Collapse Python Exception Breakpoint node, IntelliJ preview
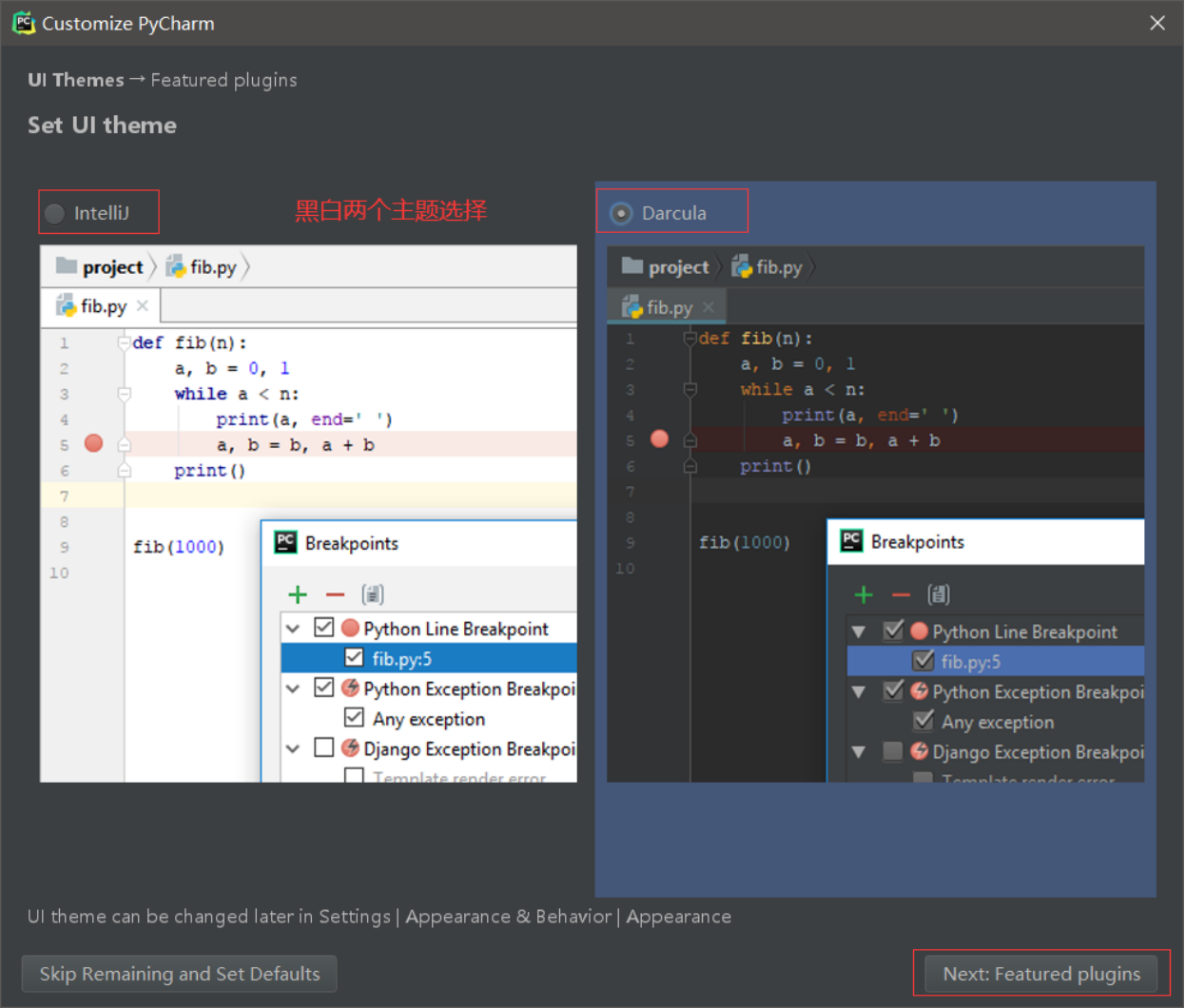Image resolution: width=1185 pixels, height=1008 pixels. coord(294,688)
